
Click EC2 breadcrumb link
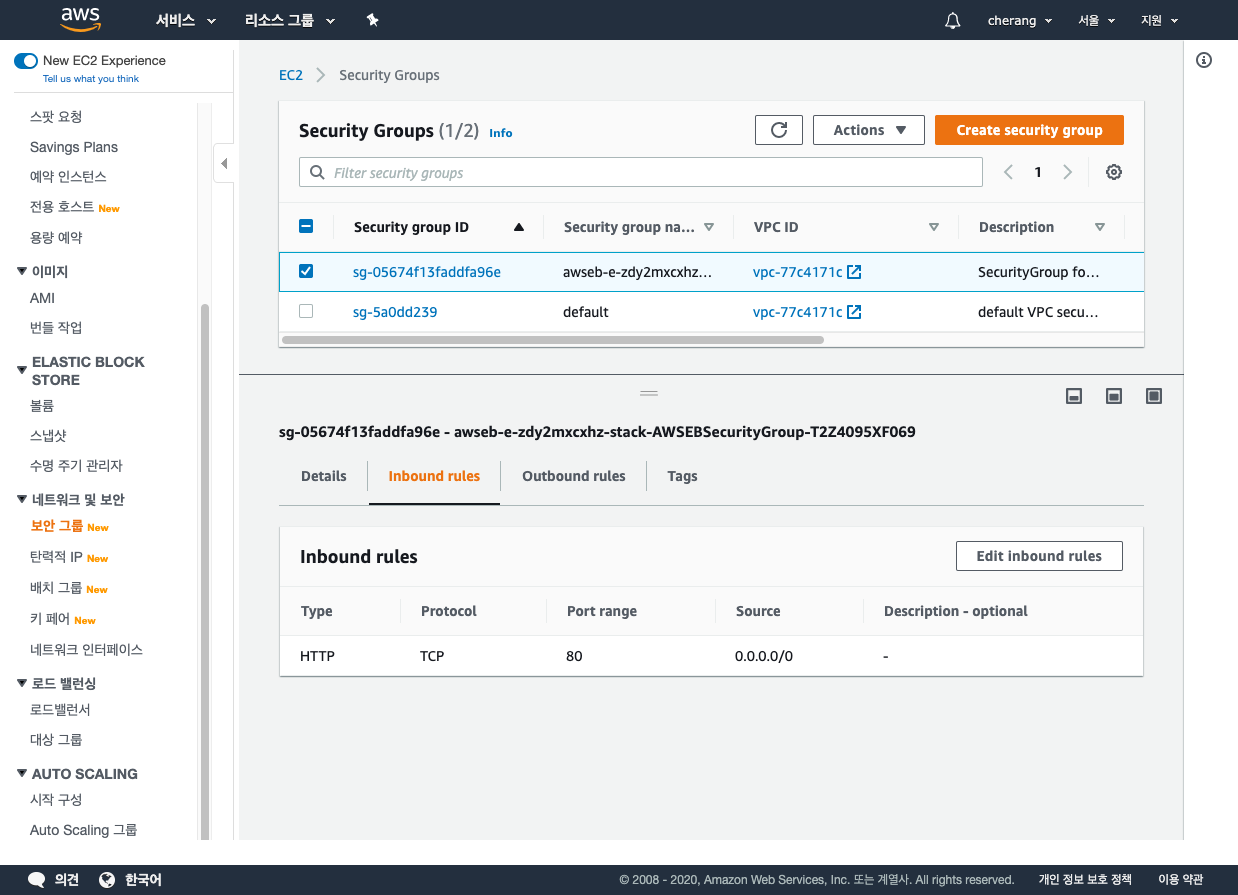point(291,75)
